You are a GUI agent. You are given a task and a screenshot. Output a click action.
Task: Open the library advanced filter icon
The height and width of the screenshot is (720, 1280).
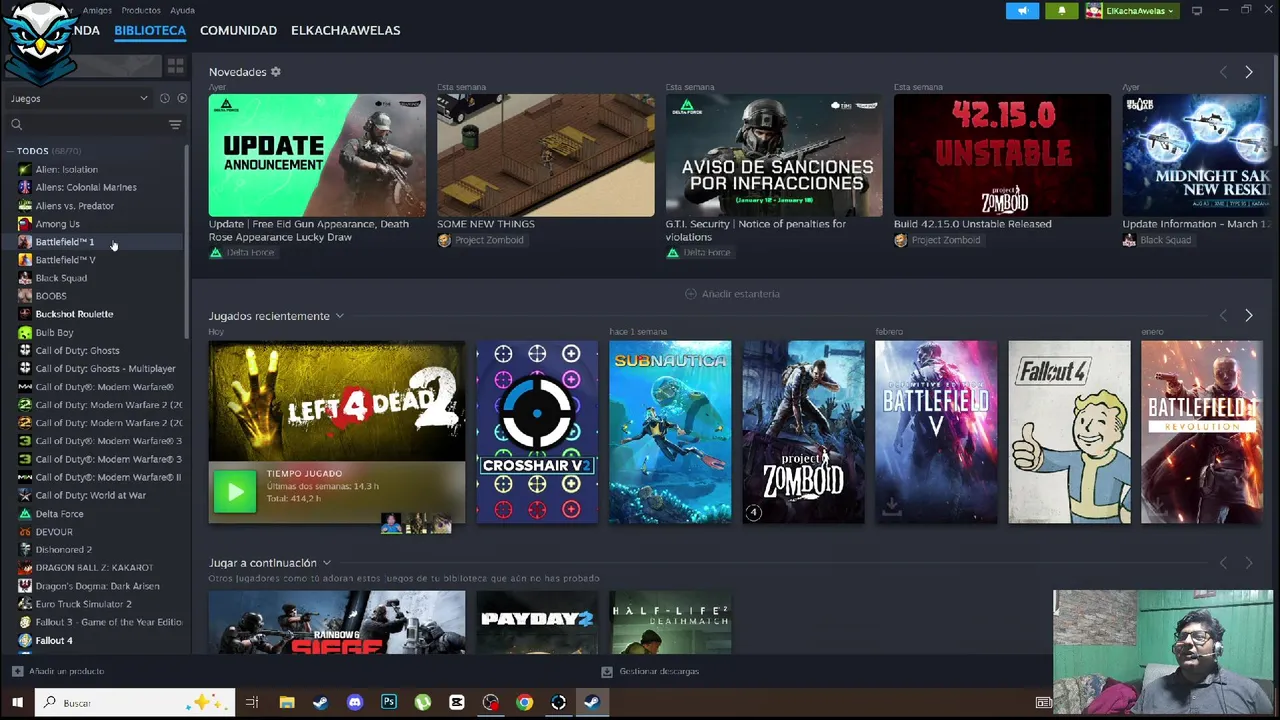pyautogui.click(x=175, y=125)
